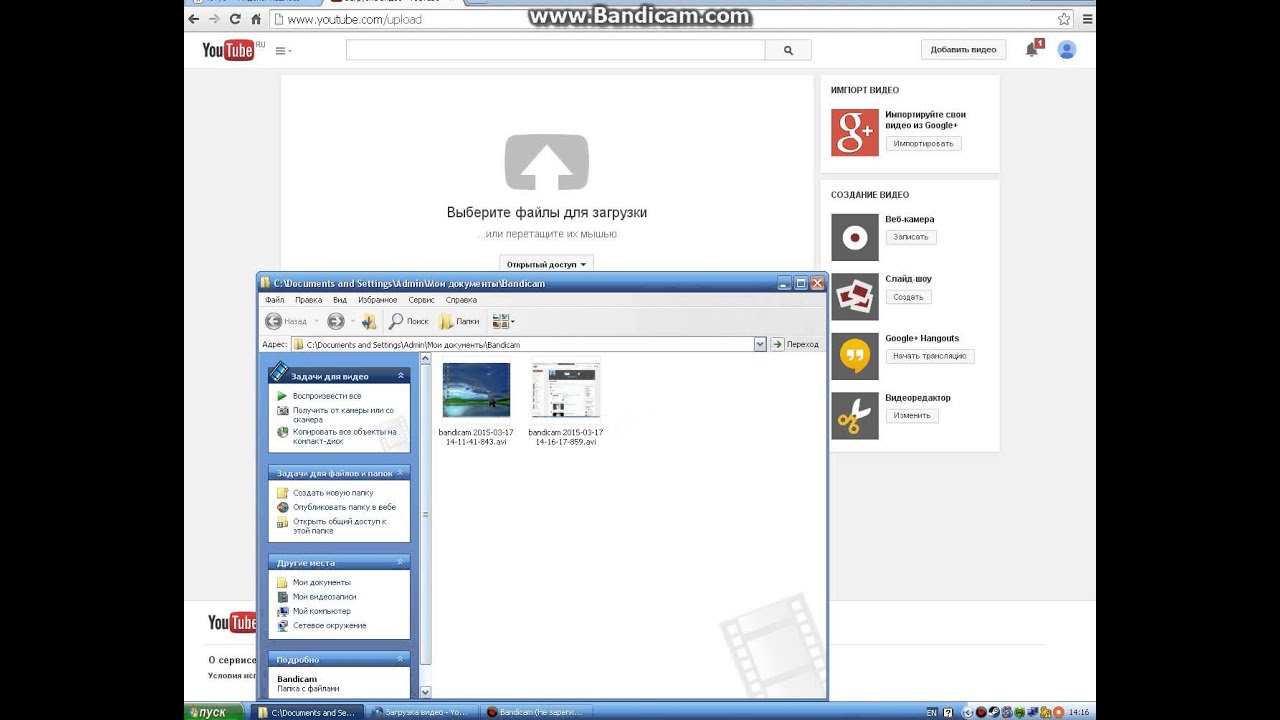This screenshot has width=1280, height=720.
Task: Open the notifications bell
Action: (x=1032, y=50)
